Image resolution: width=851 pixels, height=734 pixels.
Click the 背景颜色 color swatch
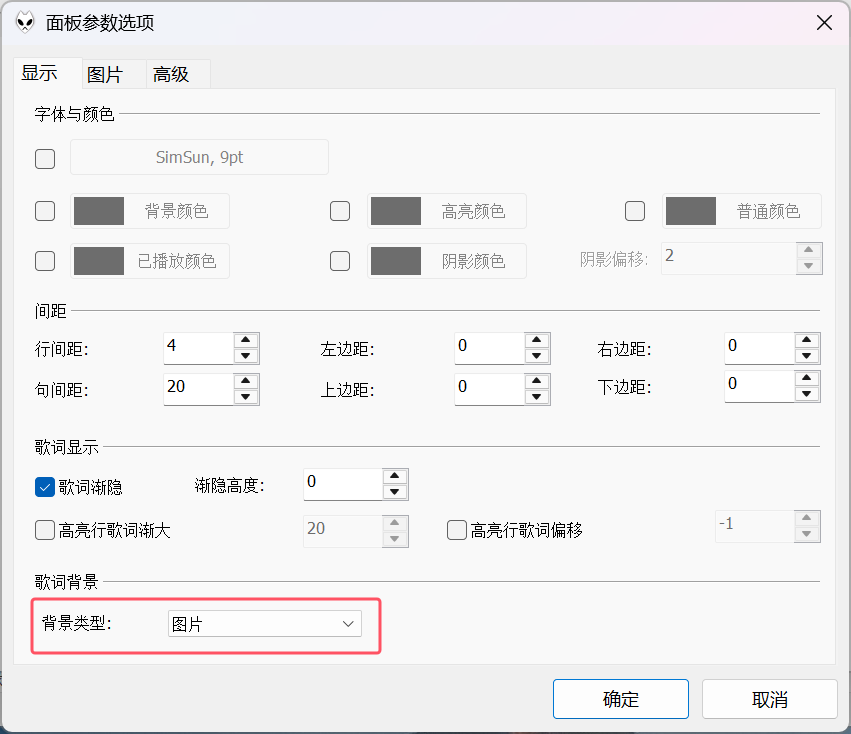(99, 211)
